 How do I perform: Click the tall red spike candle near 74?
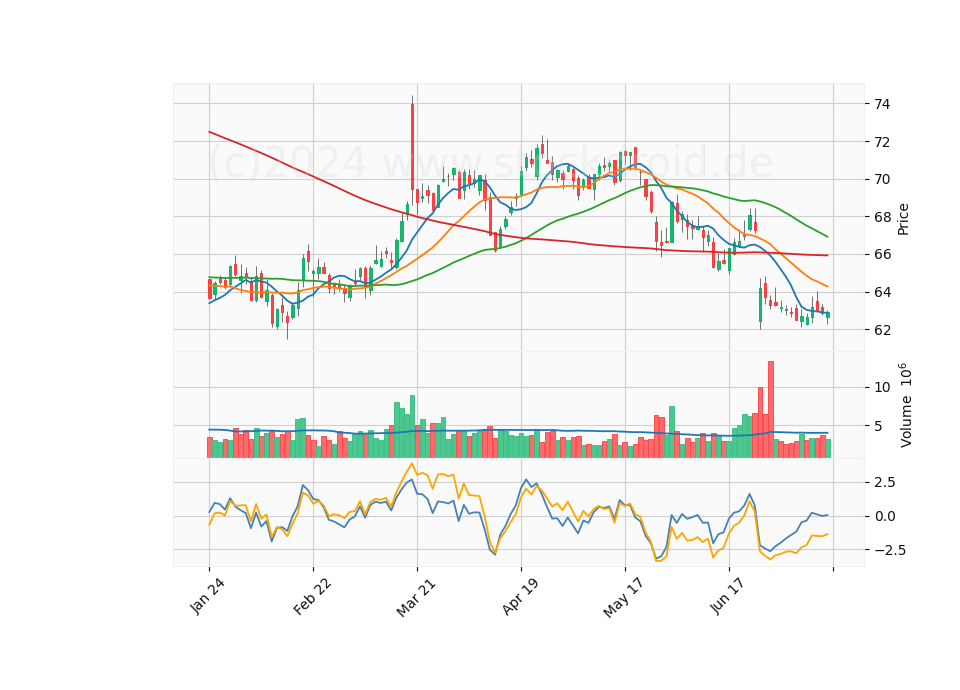pyautogui.click(x=413, y=147)
